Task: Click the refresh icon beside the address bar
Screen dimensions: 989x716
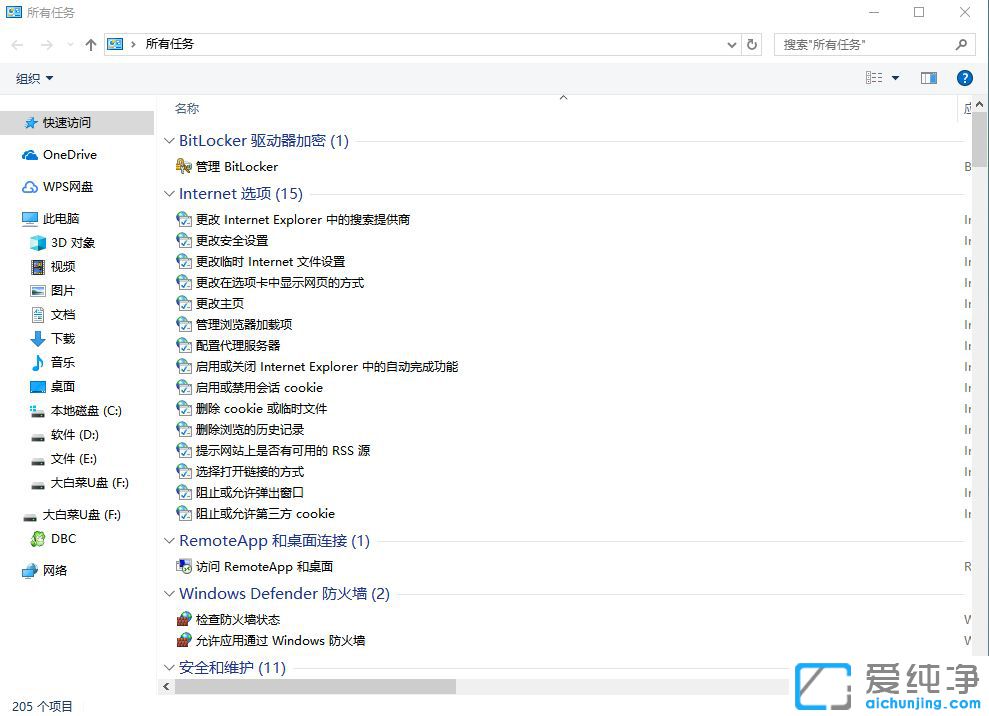Action: [752, 44]
